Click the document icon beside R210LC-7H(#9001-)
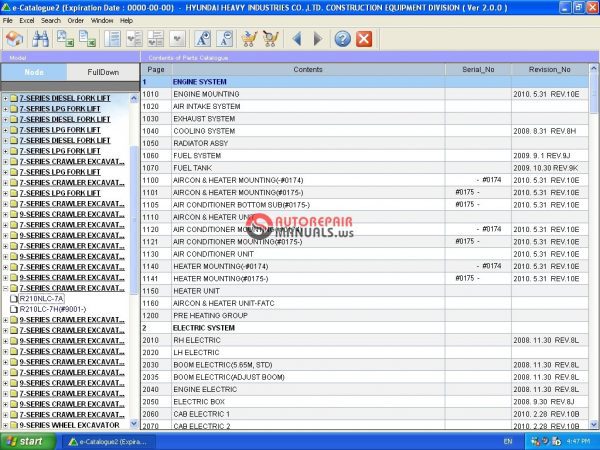This screenshot has width=600, height=450. click(14, 309)
